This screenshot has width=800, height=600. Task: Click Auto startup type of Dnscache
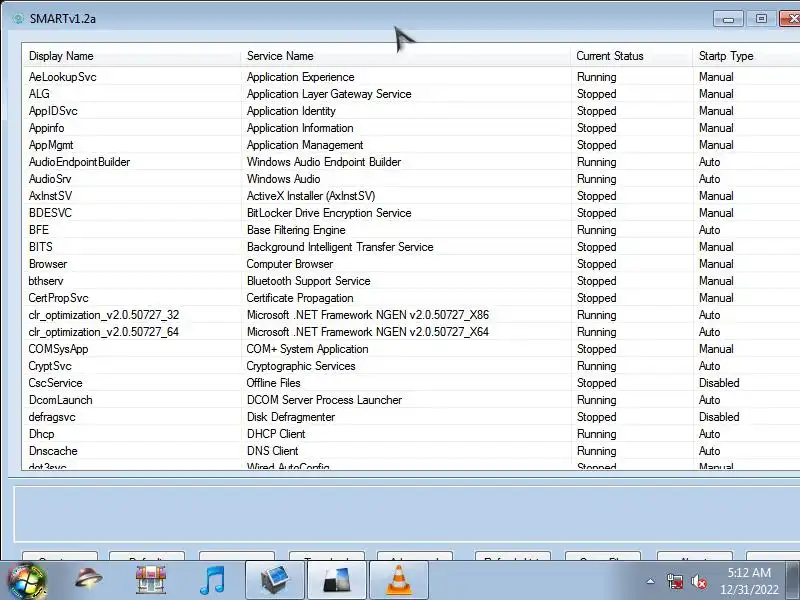click(x=709, y=451)
